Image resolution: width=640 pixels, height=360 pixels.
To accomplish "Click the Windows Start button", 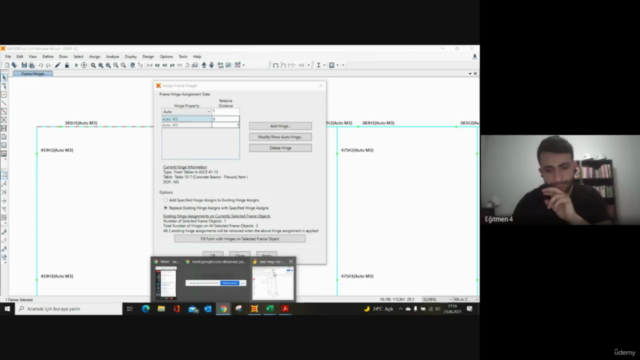I will click(7, 309).
